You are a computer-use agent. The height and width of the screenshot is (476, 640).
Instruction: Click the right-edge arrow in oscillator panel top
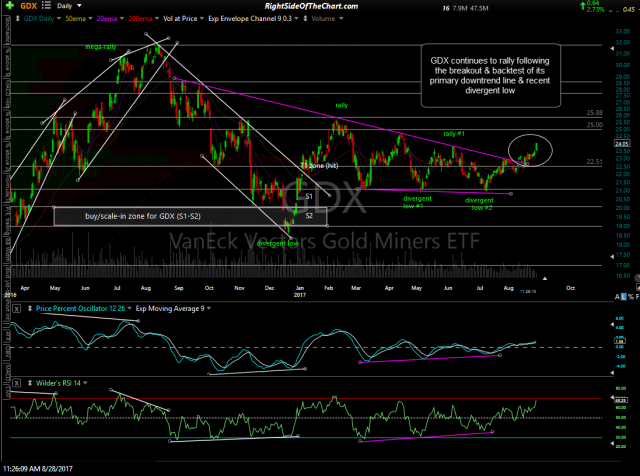tap(612, 325)
